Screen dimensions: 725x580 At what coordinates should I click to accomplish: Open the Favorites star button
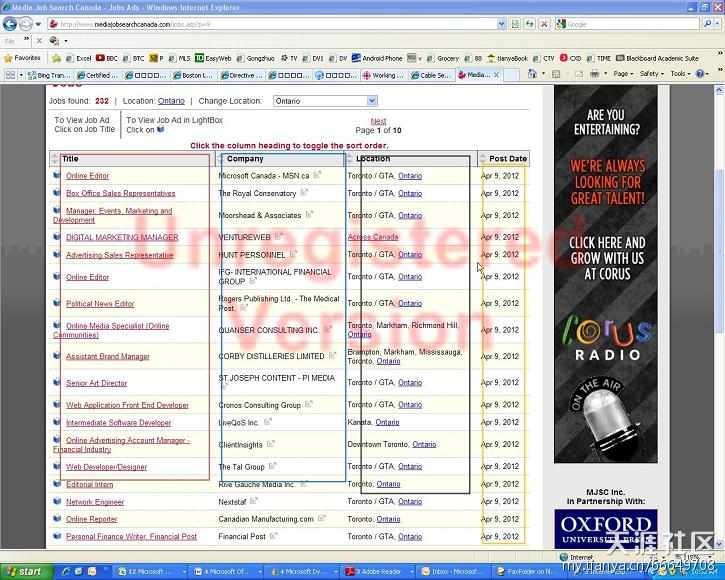[22, 58]
